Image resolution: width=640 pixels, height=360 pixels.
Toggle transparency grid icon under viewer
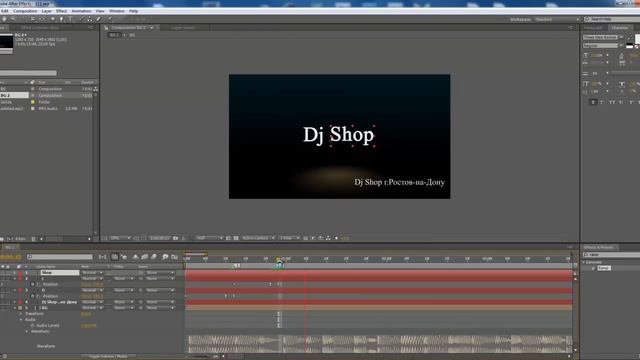tap(236, 238)
